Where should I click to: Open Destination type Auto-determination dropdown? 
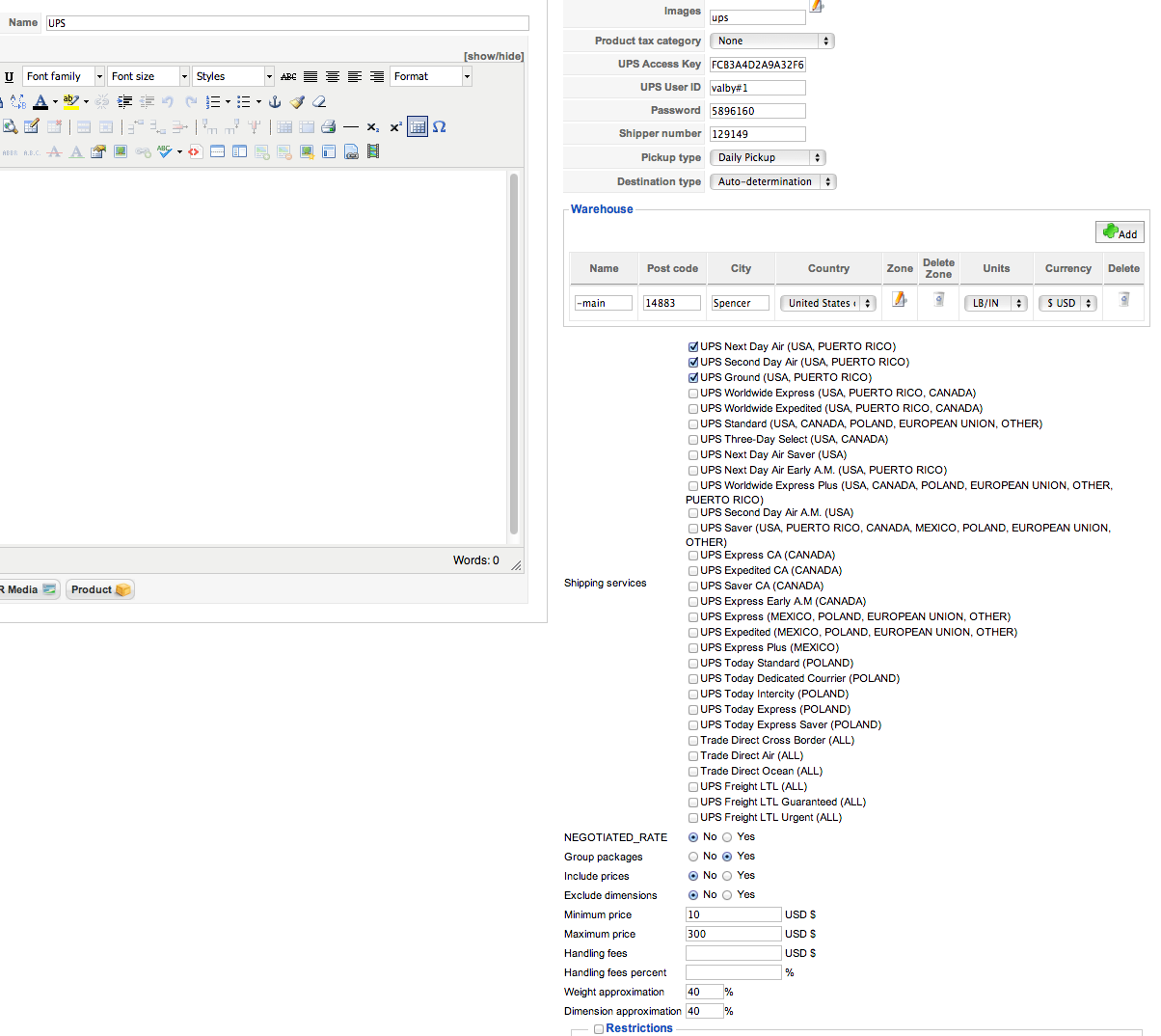coord(772,181)
